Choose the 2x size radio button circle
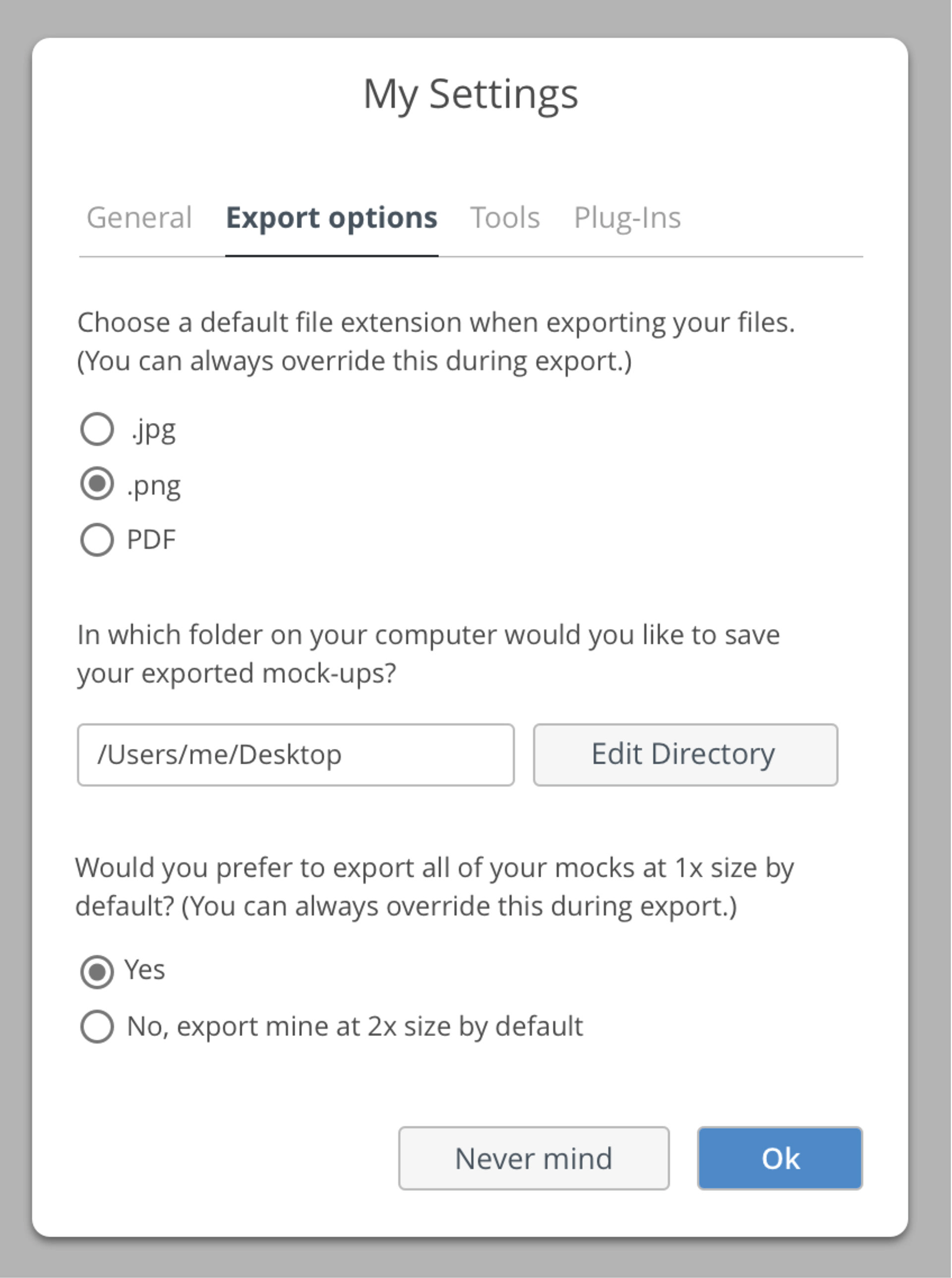 [97, 1027]
